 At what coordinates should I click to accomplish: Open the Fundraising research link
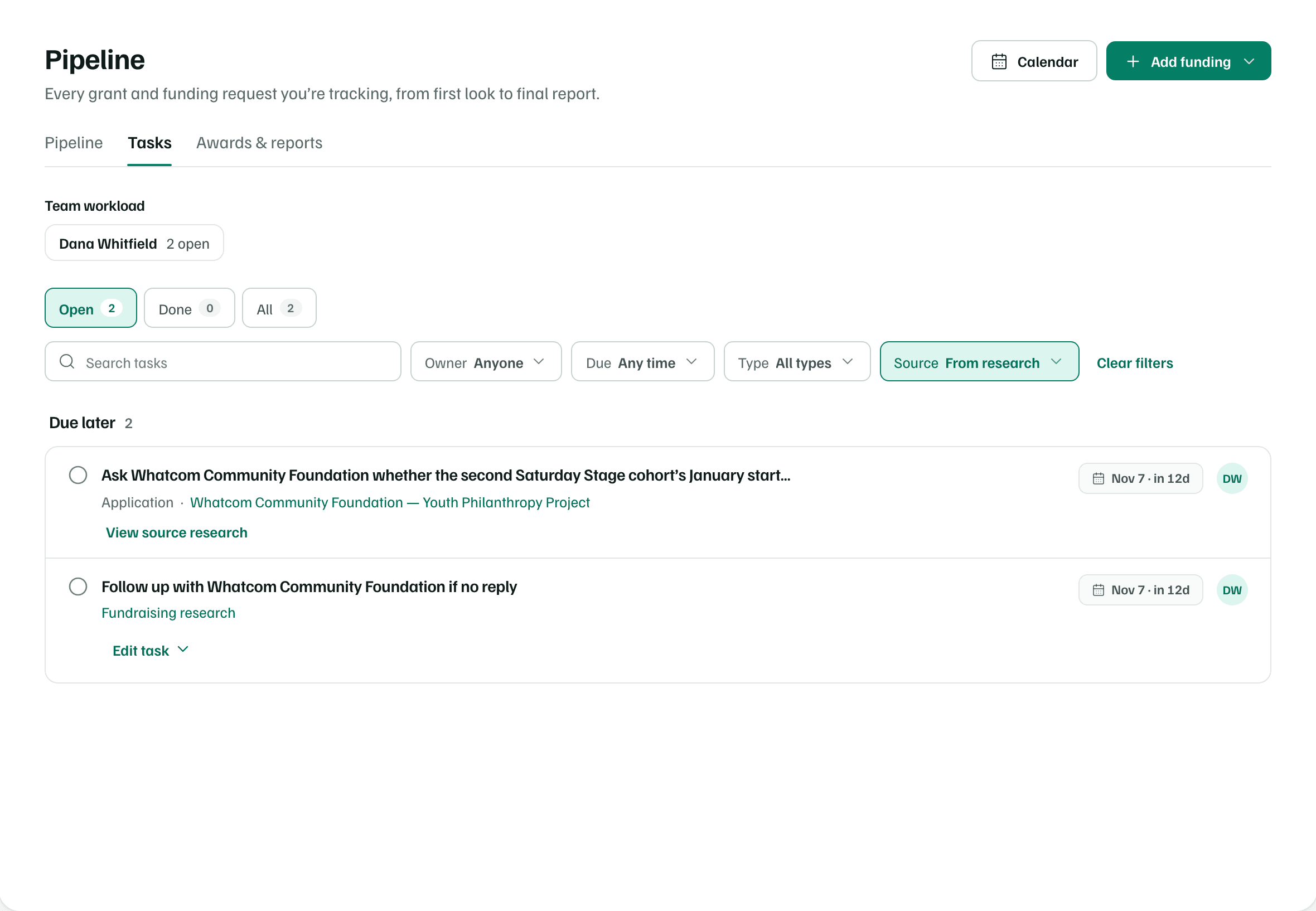[x=168, y=613]
